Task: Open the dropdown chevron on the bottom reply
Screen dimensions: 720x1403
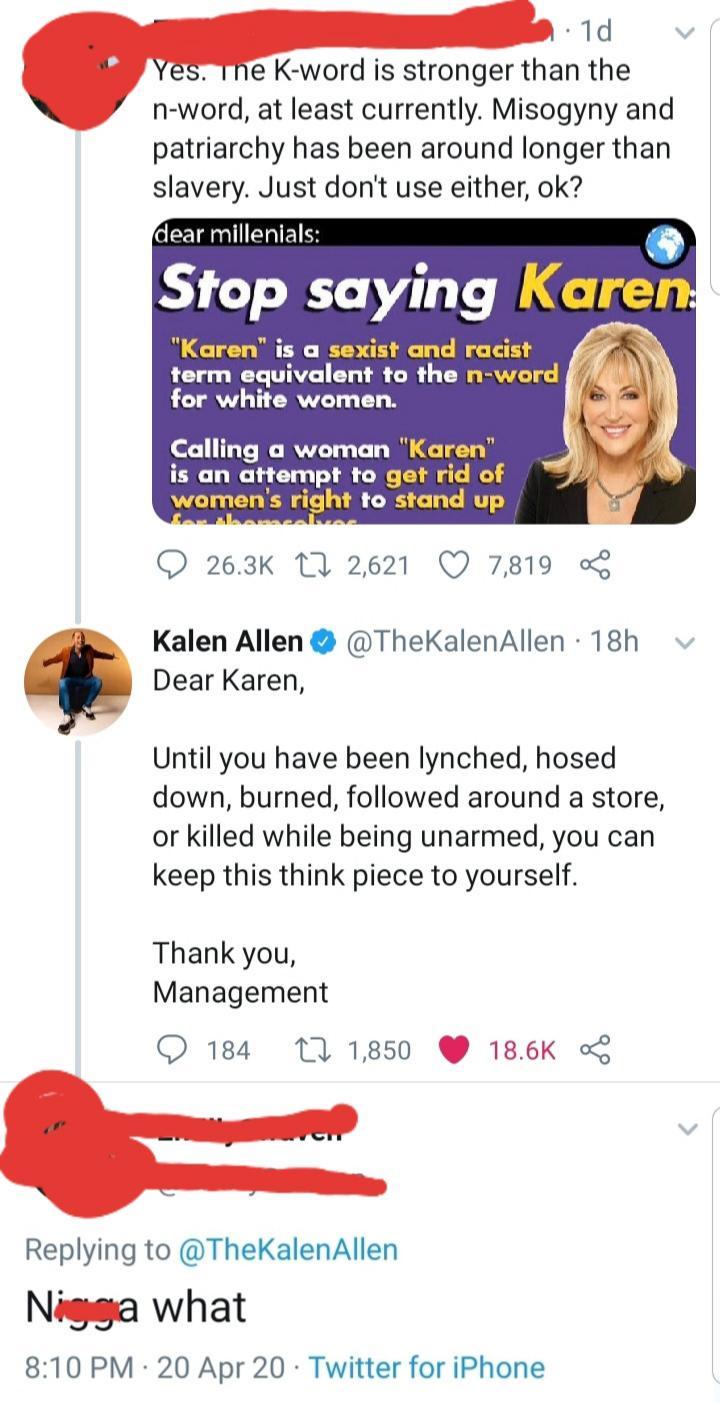Action: tap(687, 1129)
